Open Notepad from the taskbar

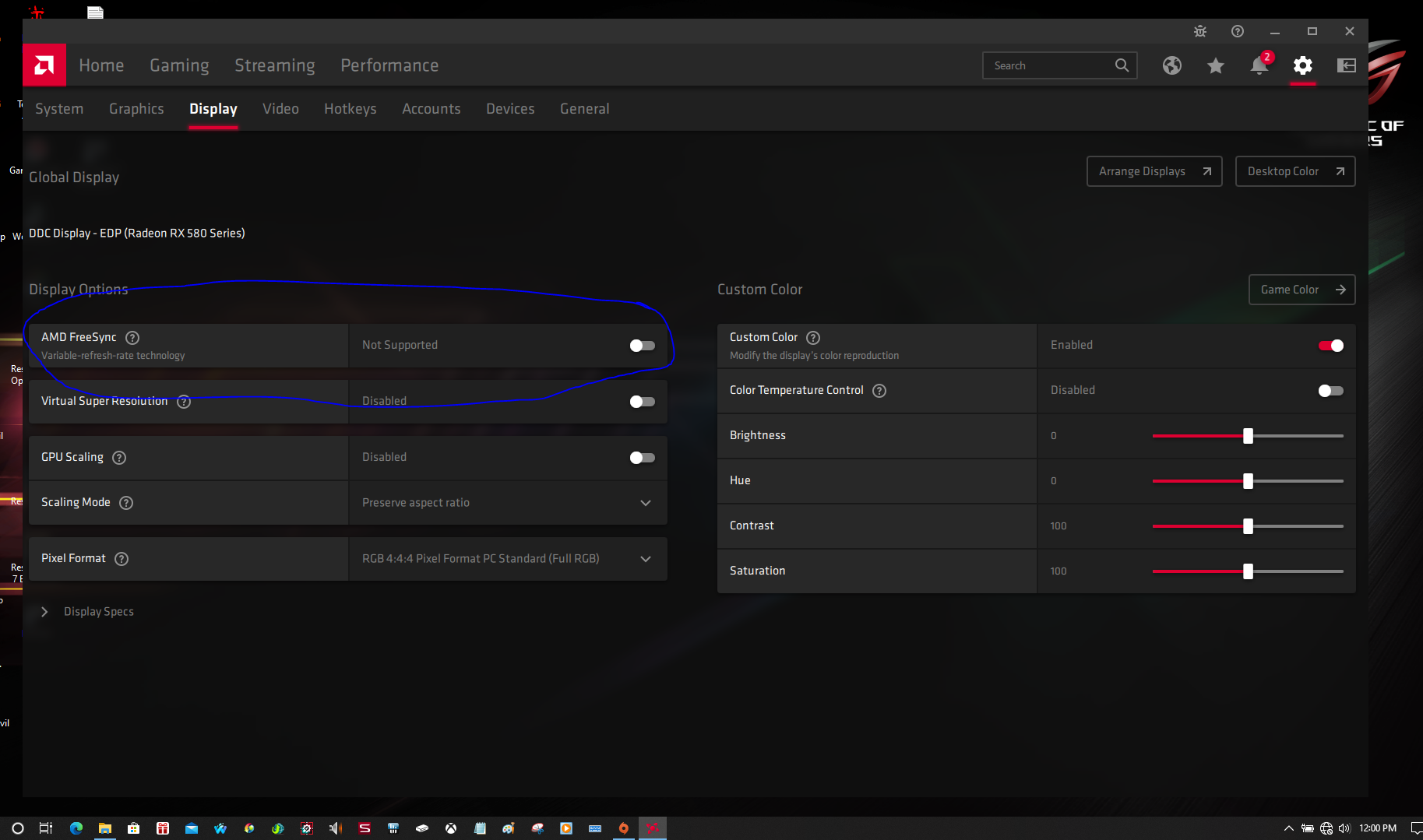point(480,828)
